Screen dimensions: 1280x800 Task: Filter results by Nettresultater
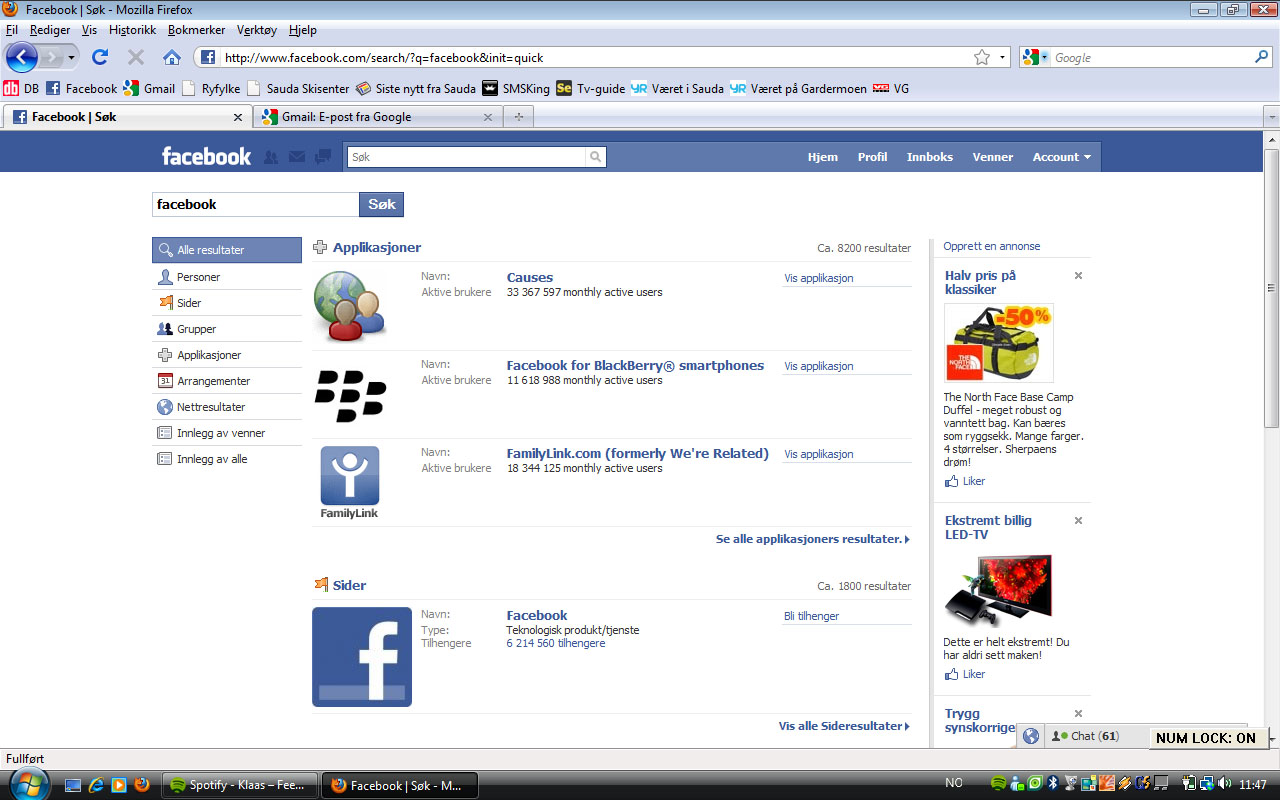(x=227, y=407)
